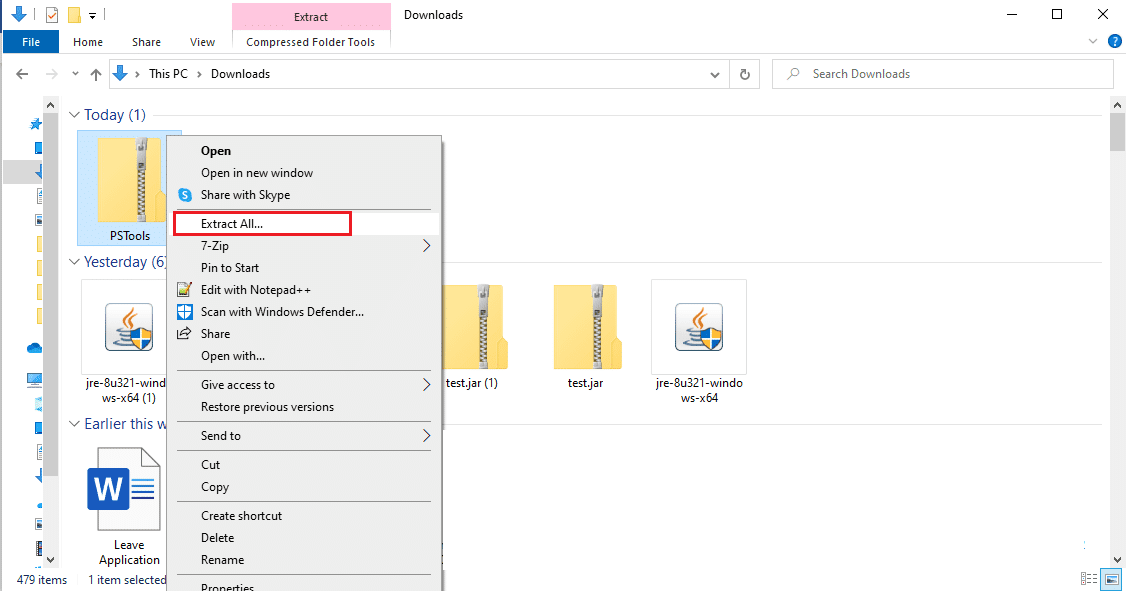Navigate up one level with the up arrow

(x=95, y=73)
